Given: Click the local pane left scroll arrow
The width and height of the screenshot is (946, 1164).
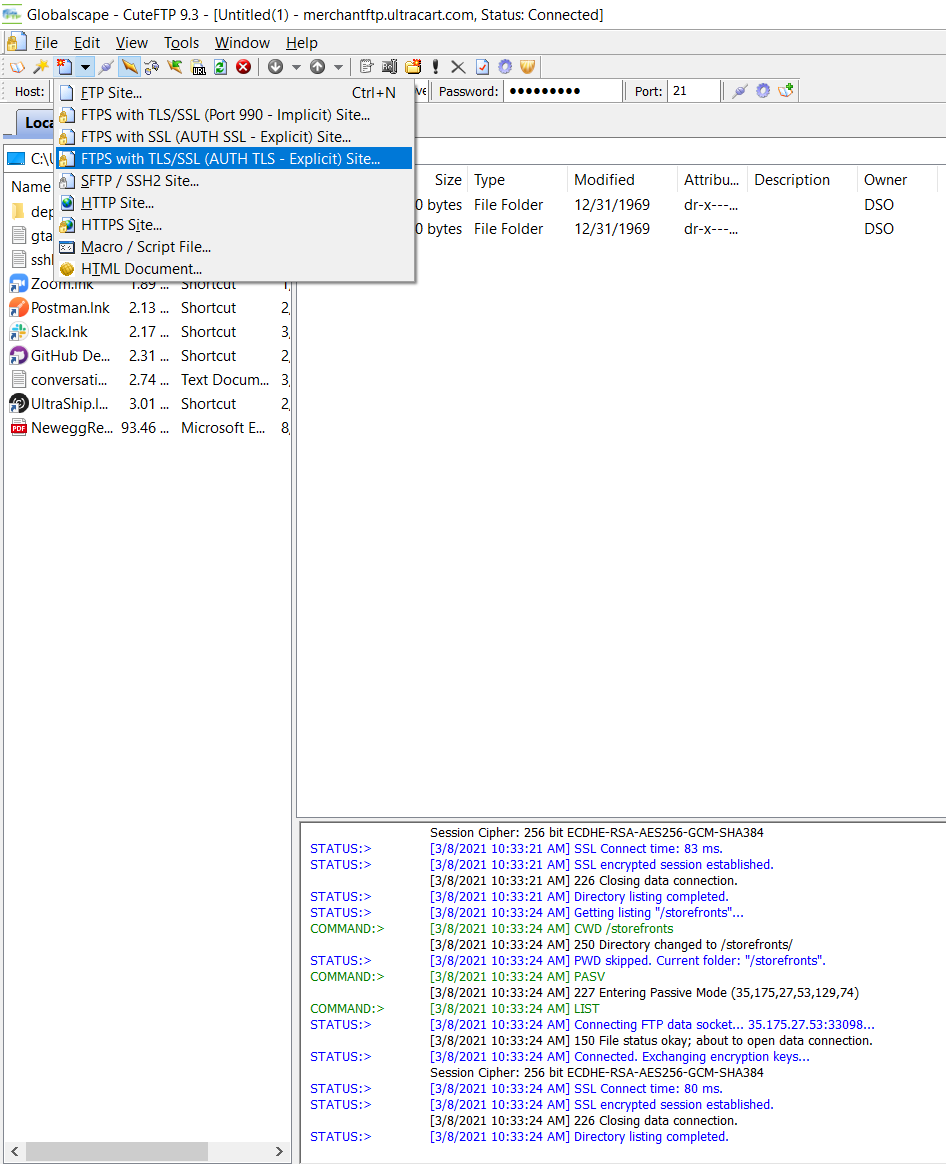Looking at the screenshot, I should [14, 1151].
